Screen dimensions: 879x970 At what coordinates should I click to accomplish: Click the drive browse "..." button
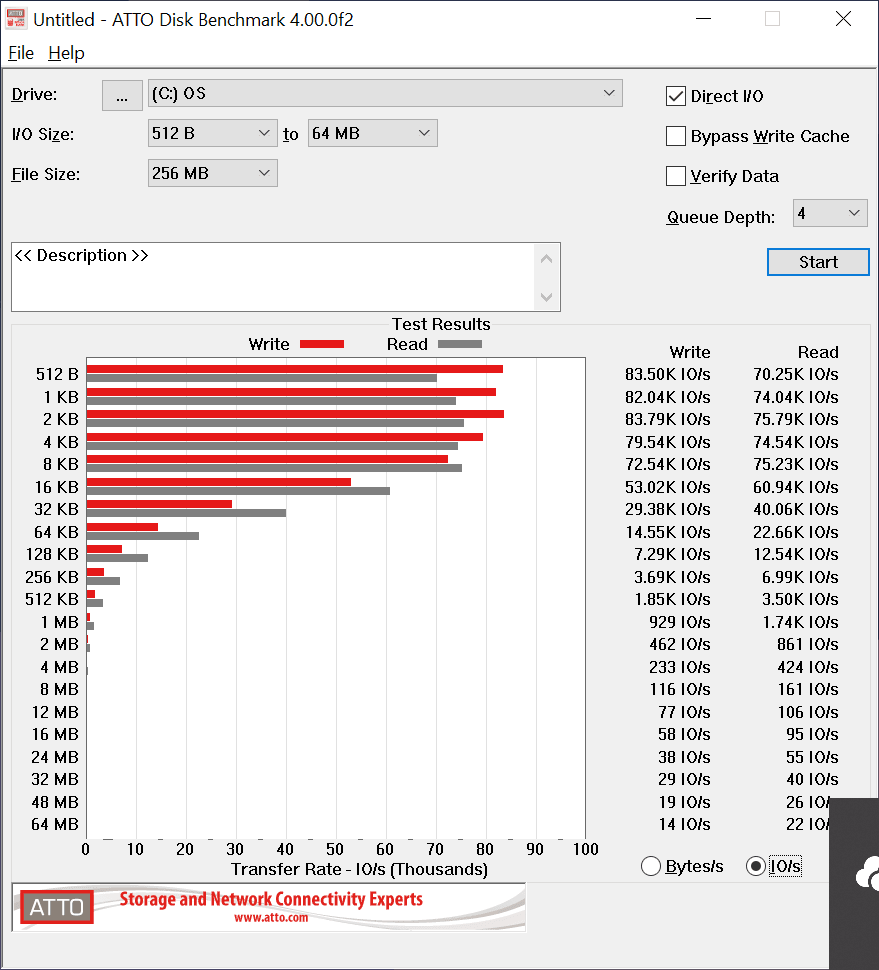click(x=122, y=95)
